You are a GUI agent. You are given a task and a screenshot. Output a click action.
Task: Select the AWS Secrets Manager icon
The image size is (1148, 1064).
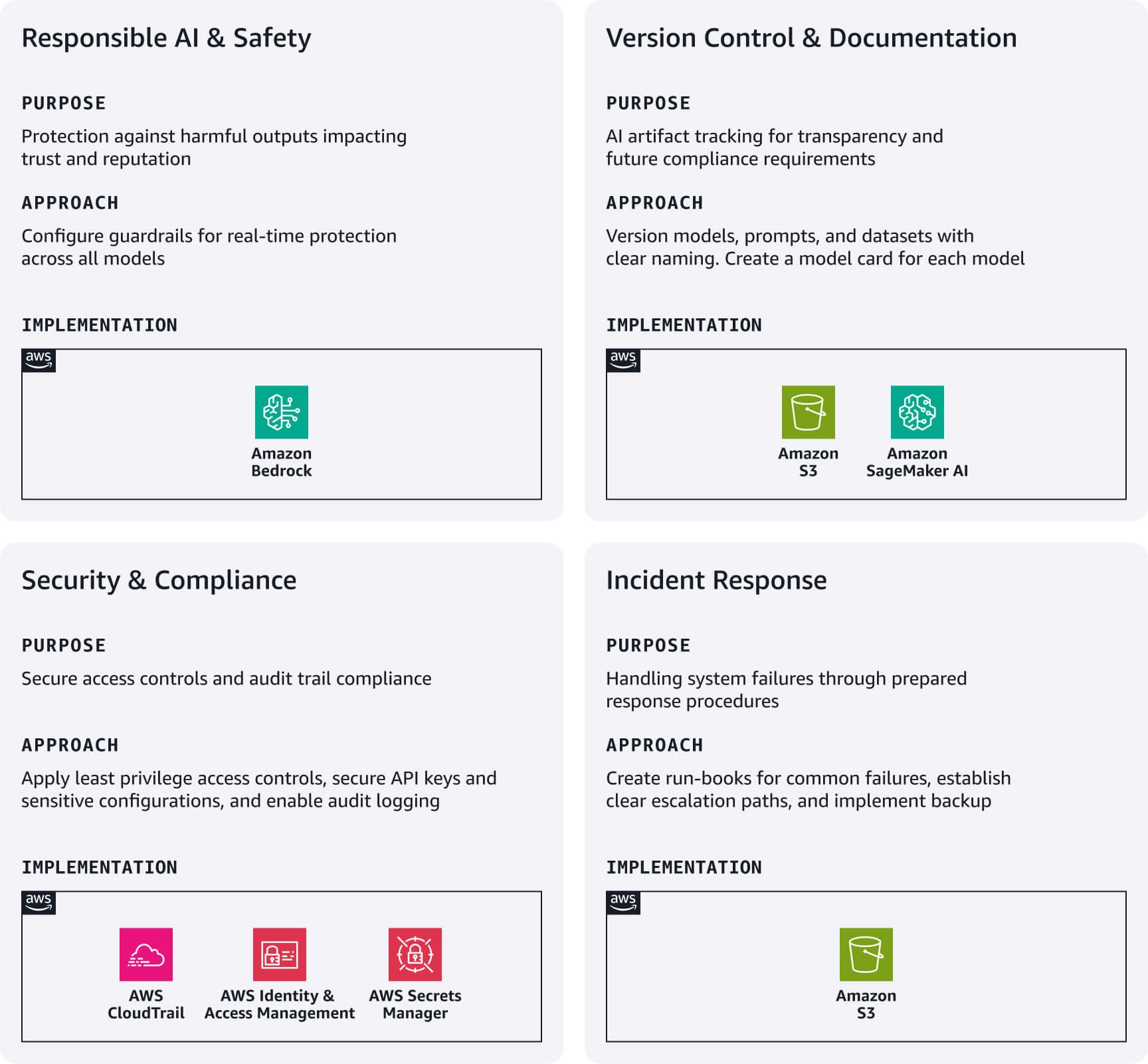tap(415, 954)
